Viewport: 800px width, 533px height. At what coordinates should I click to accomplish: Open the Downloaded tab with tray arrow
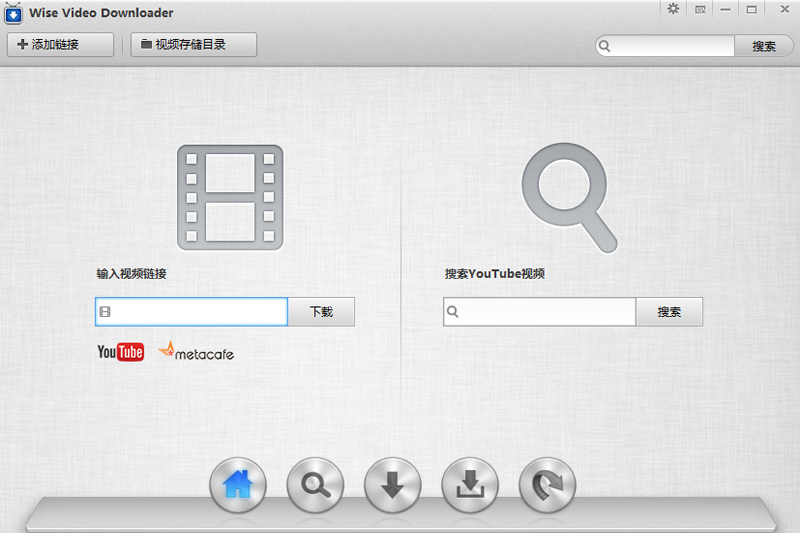point(470,485)
